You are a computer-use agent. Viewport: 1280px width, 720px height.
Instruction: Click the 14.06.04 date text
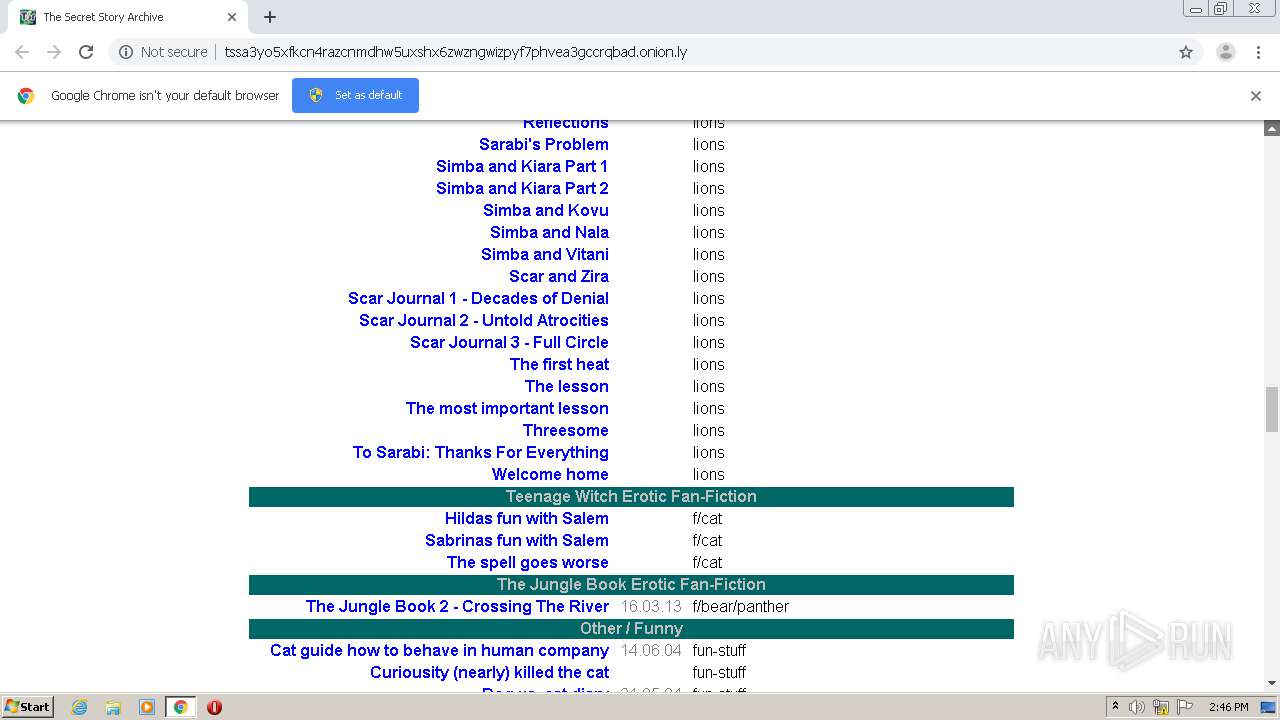651,650
